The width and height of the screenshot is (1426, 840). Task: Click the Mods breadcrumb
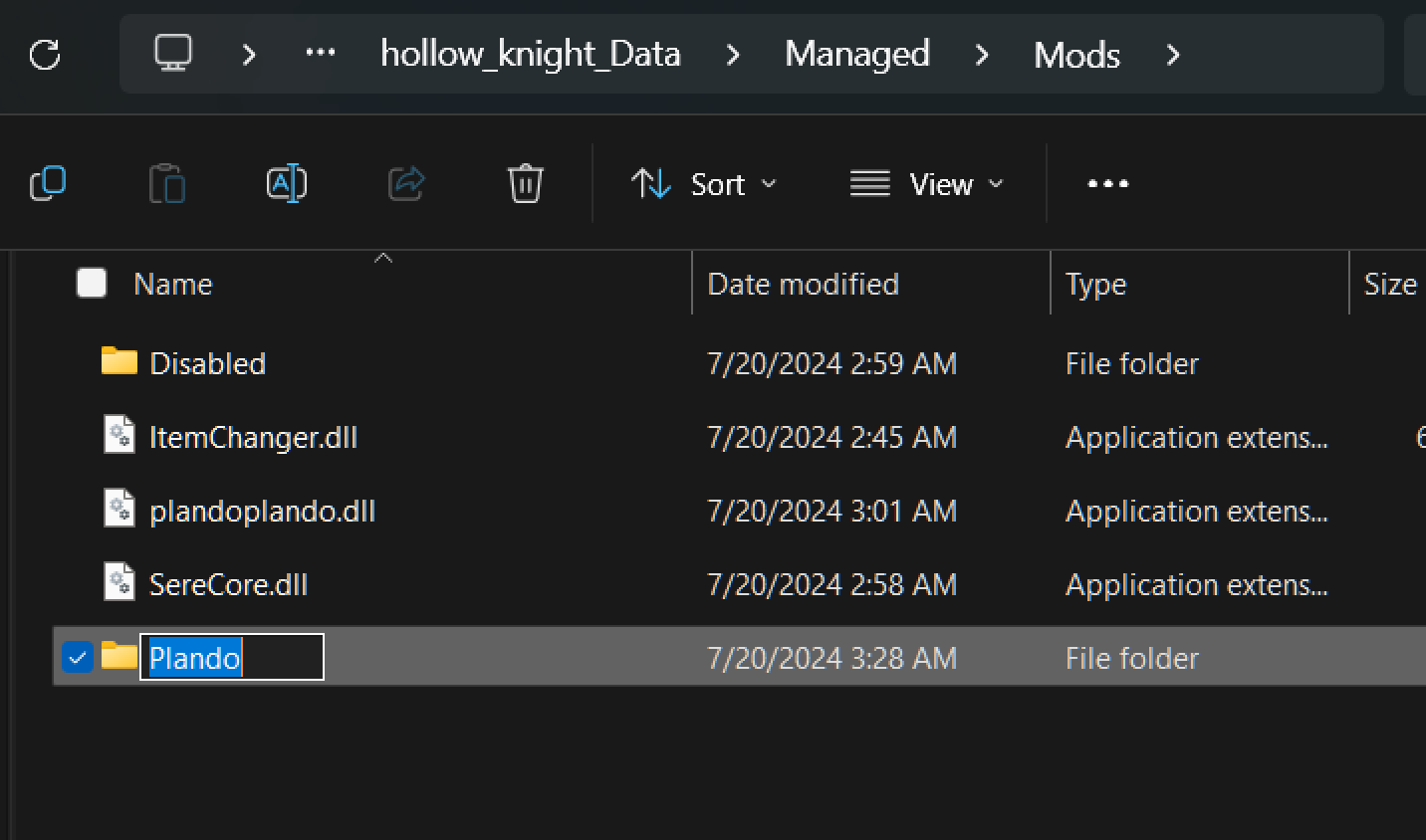(x=1076, y=55)
